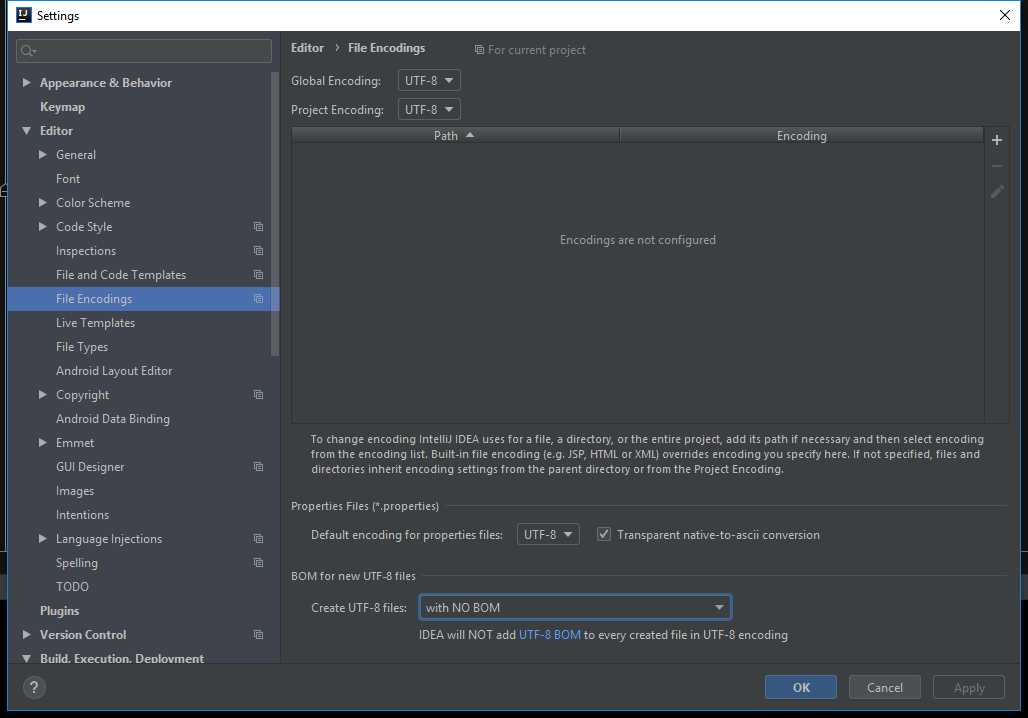Click project-level icon beside Code Style
This screenshot has width=1028, height=718.
coord(258,226)
